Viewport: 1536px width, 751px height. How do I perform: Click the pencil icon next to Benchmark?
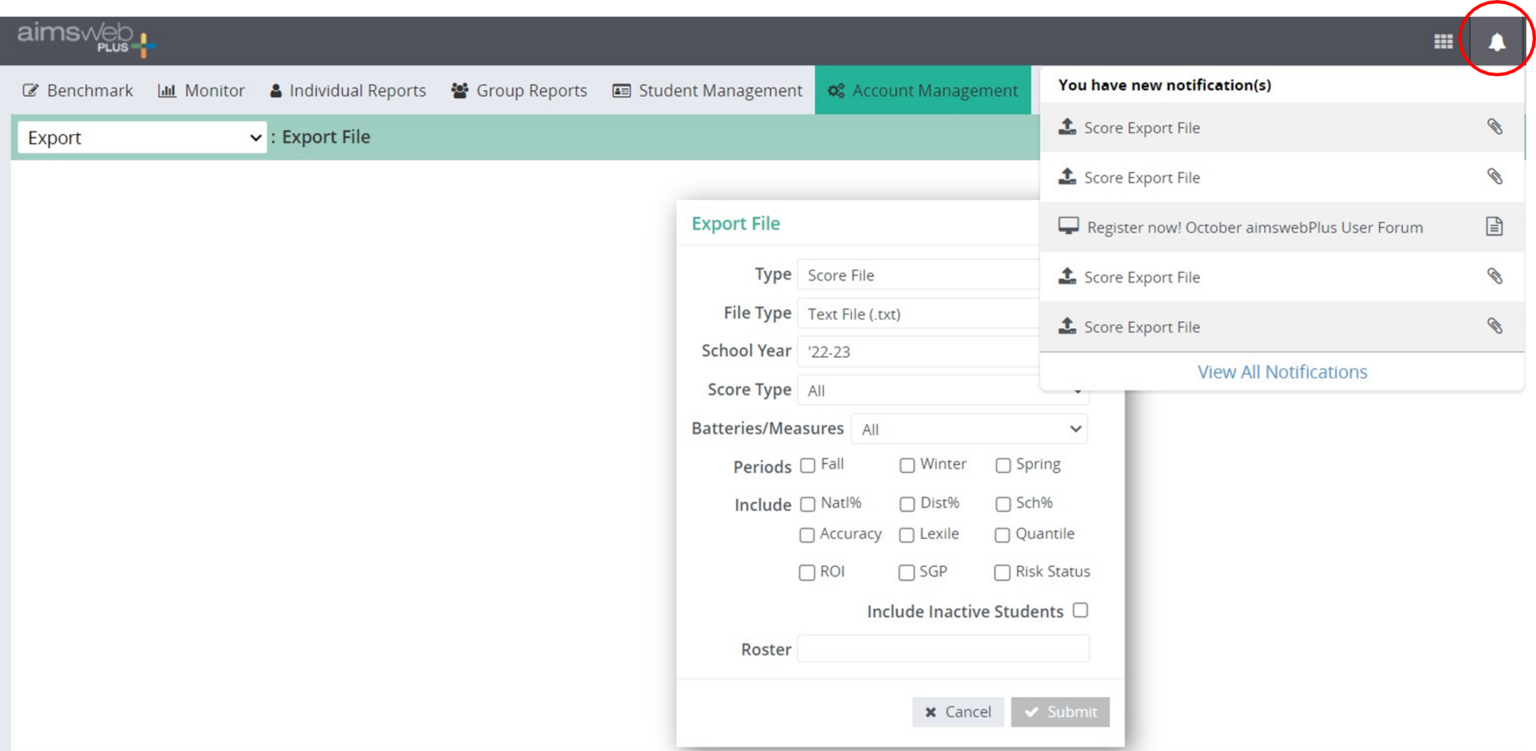coord(30,90)
